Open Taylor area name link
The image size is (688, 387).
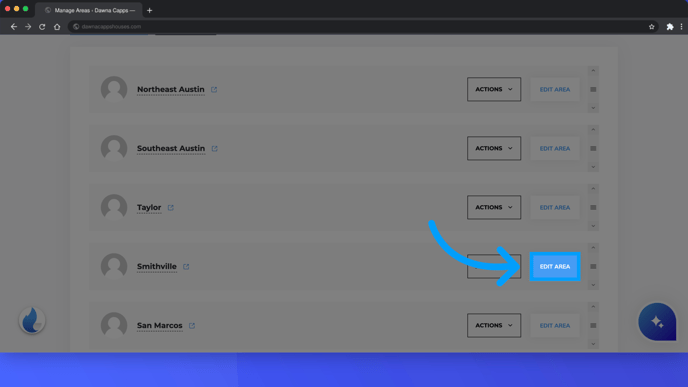(149, 208)
